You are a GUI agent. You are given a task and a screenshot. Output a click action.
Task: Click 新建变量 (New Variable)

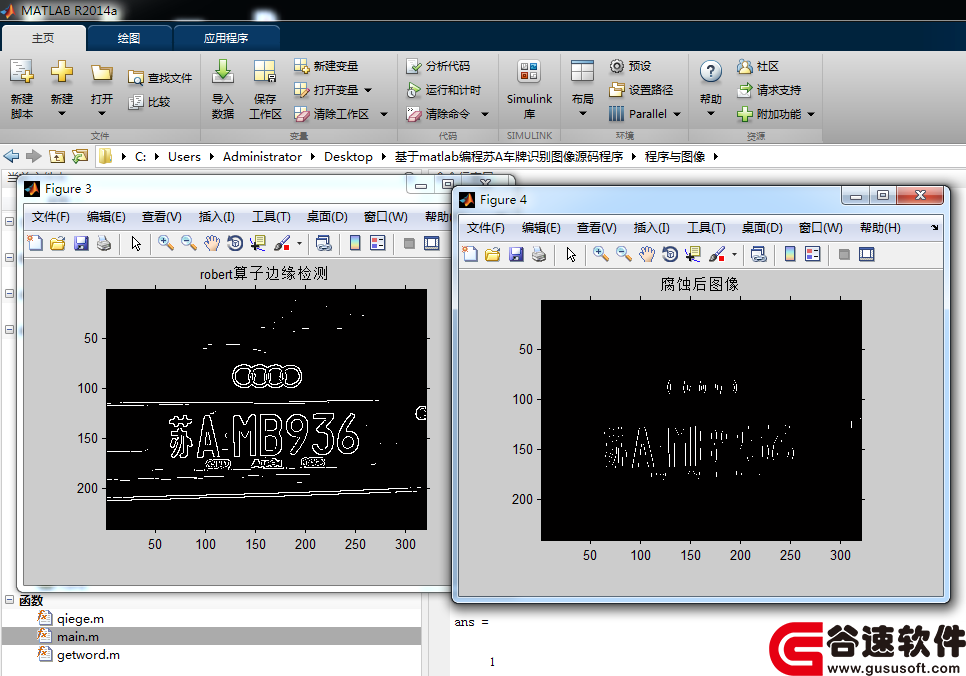[326, 66]
